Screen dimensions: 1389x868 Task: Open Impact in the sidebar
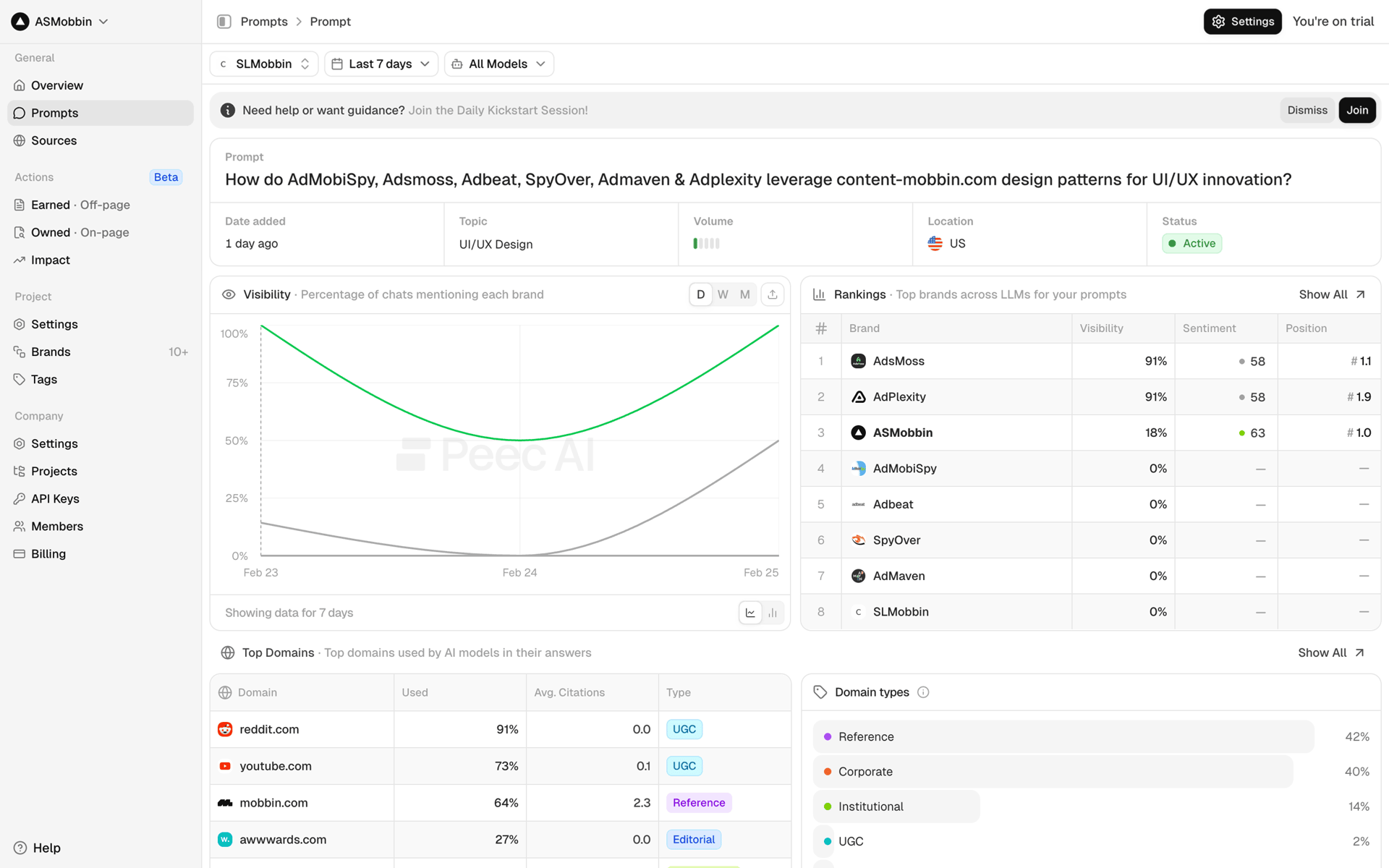click(x=101, y=260)
